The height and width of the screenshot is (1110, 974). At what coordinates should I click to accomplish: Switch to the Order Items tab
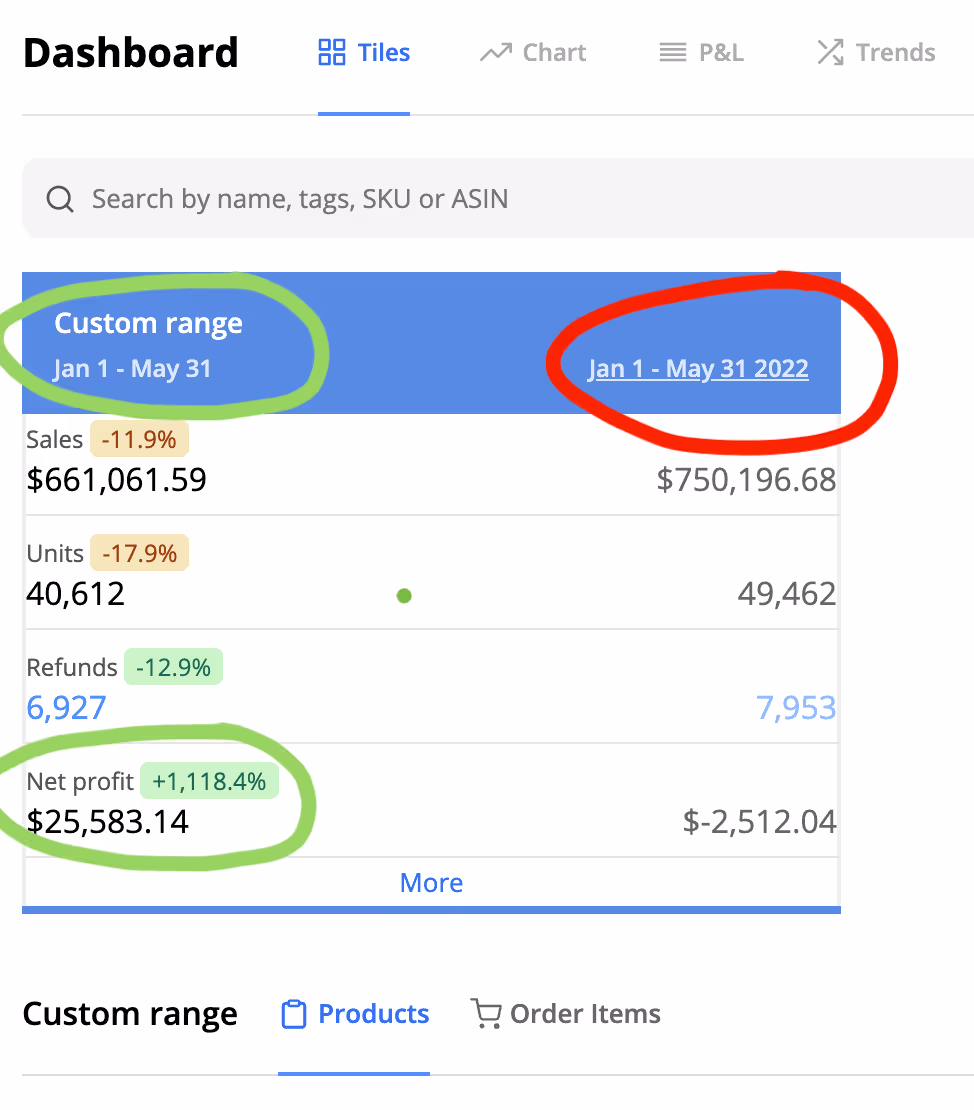pos(566,1014)
